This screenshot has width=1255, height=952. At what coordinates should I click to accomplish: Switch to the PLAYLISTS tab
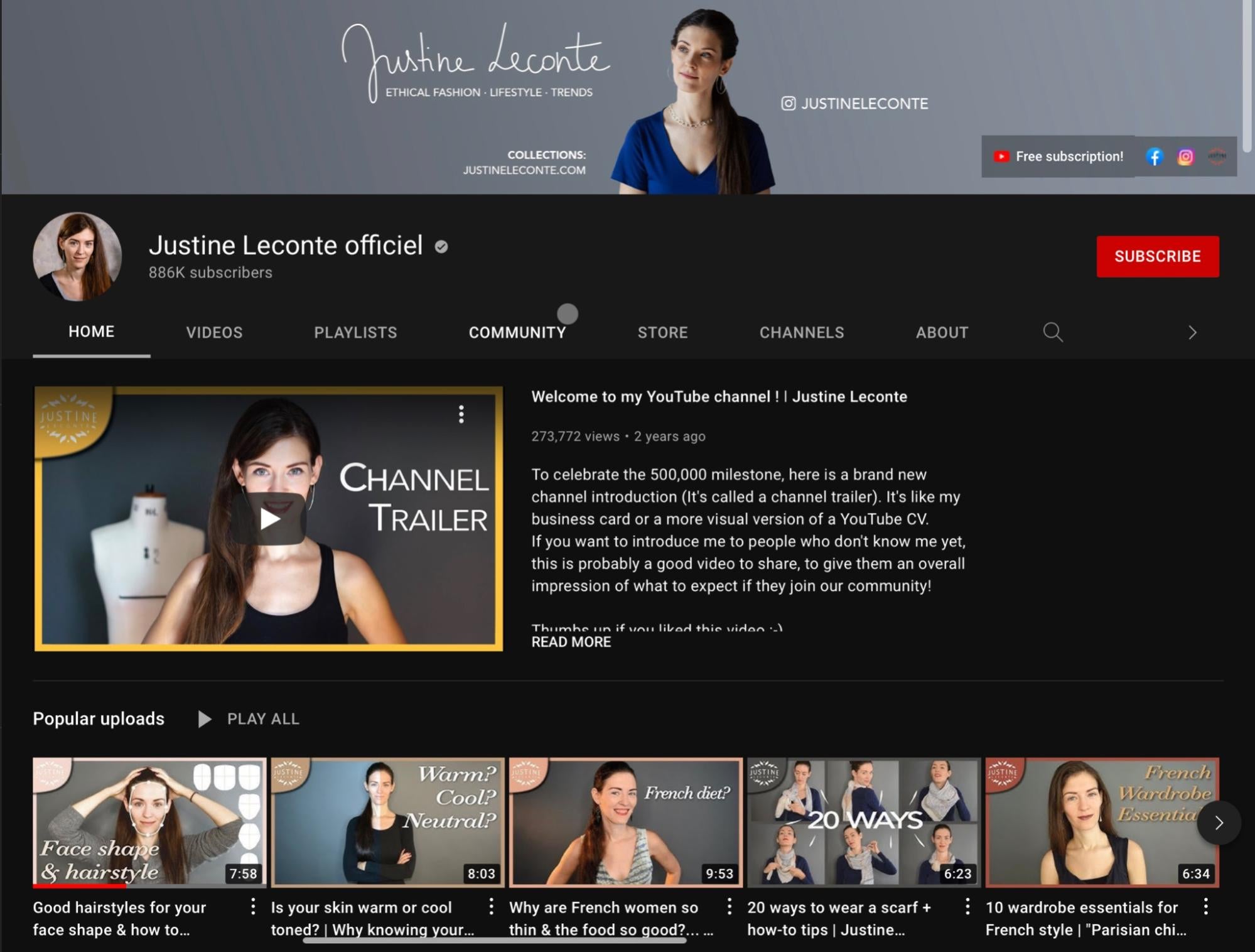tap(355, 332)
